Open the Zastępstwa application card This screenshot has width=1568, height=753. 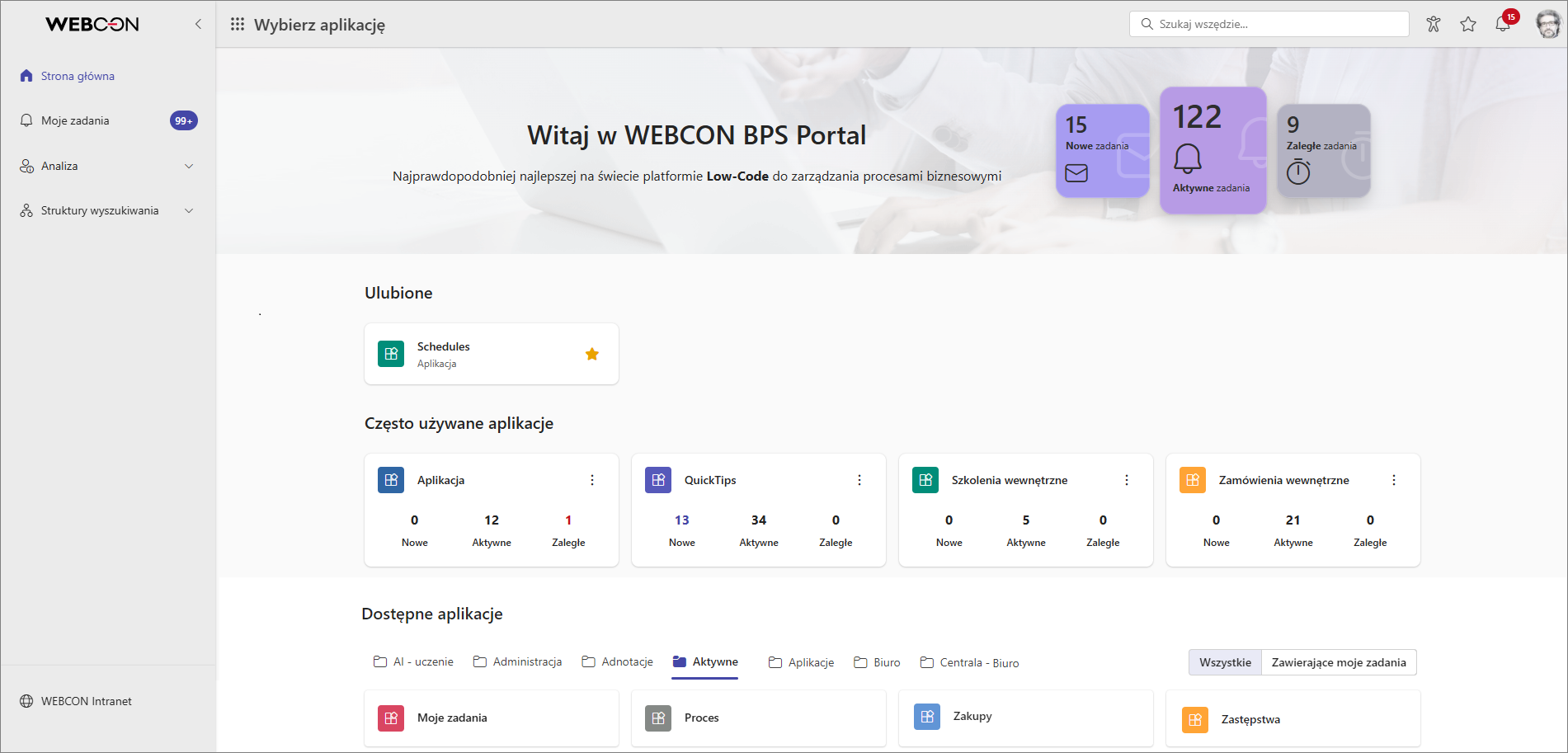point(1293,720)
